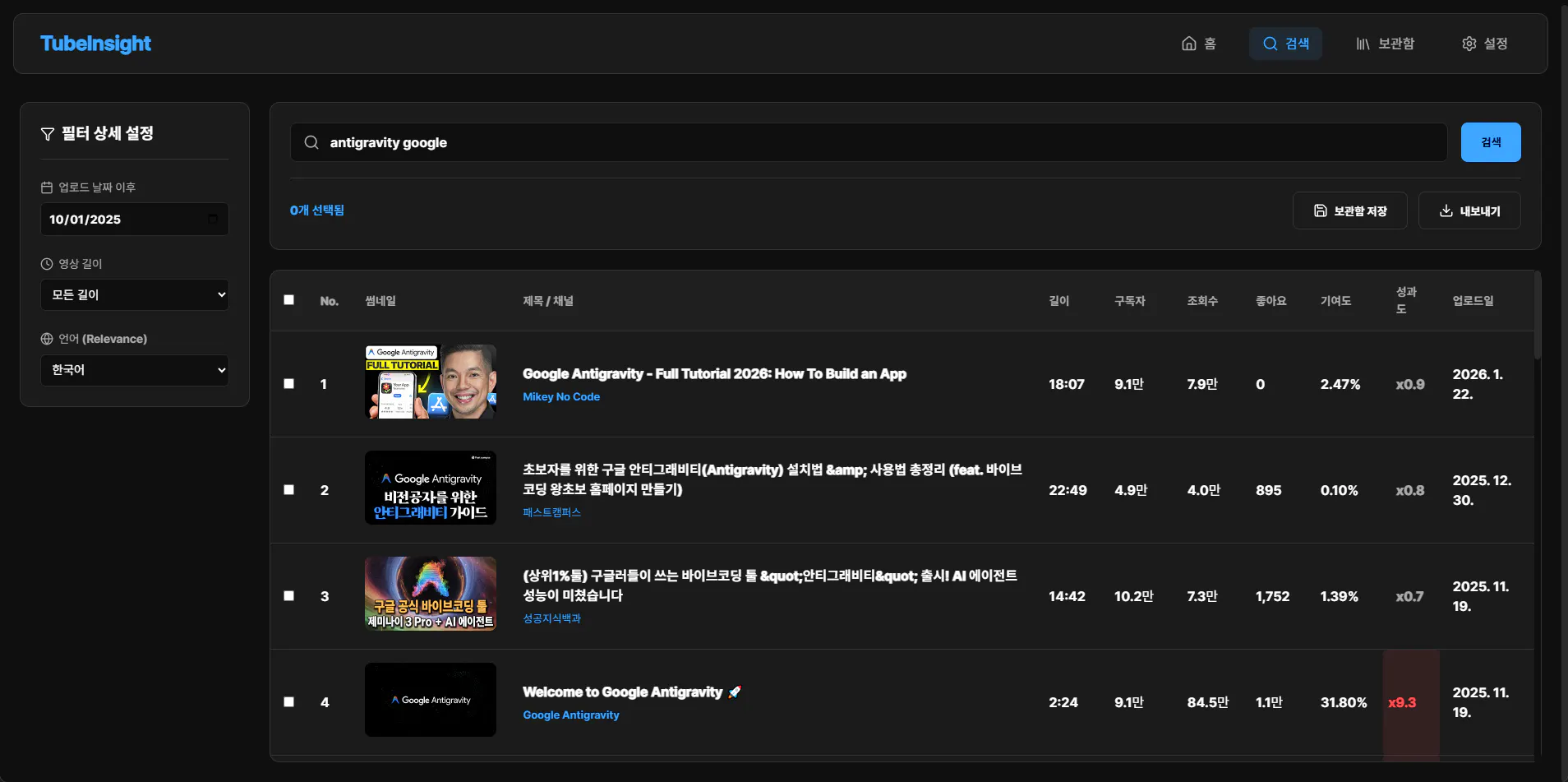Viewport: 1568px width, 782px height.
Task: Switch to the 보관함 library tab
Action: pyautogui.click(x=1385, y=44)
